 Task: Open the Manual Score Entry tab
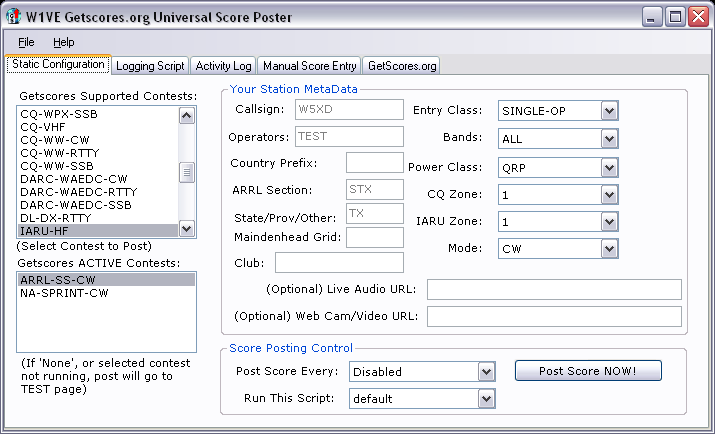(x=310, y=66)
